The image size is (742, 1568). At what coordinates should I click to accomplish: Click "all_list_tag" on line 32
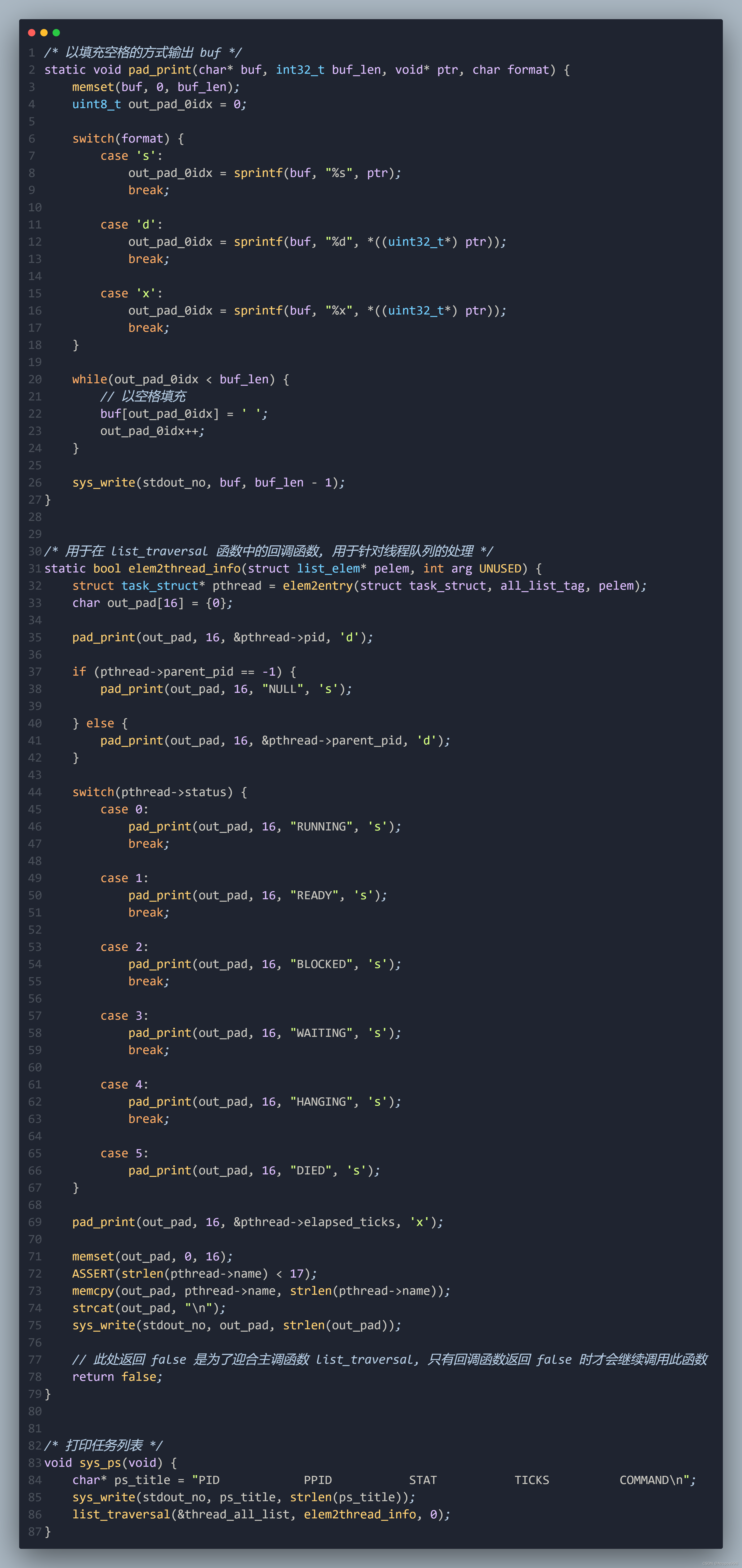542,585
